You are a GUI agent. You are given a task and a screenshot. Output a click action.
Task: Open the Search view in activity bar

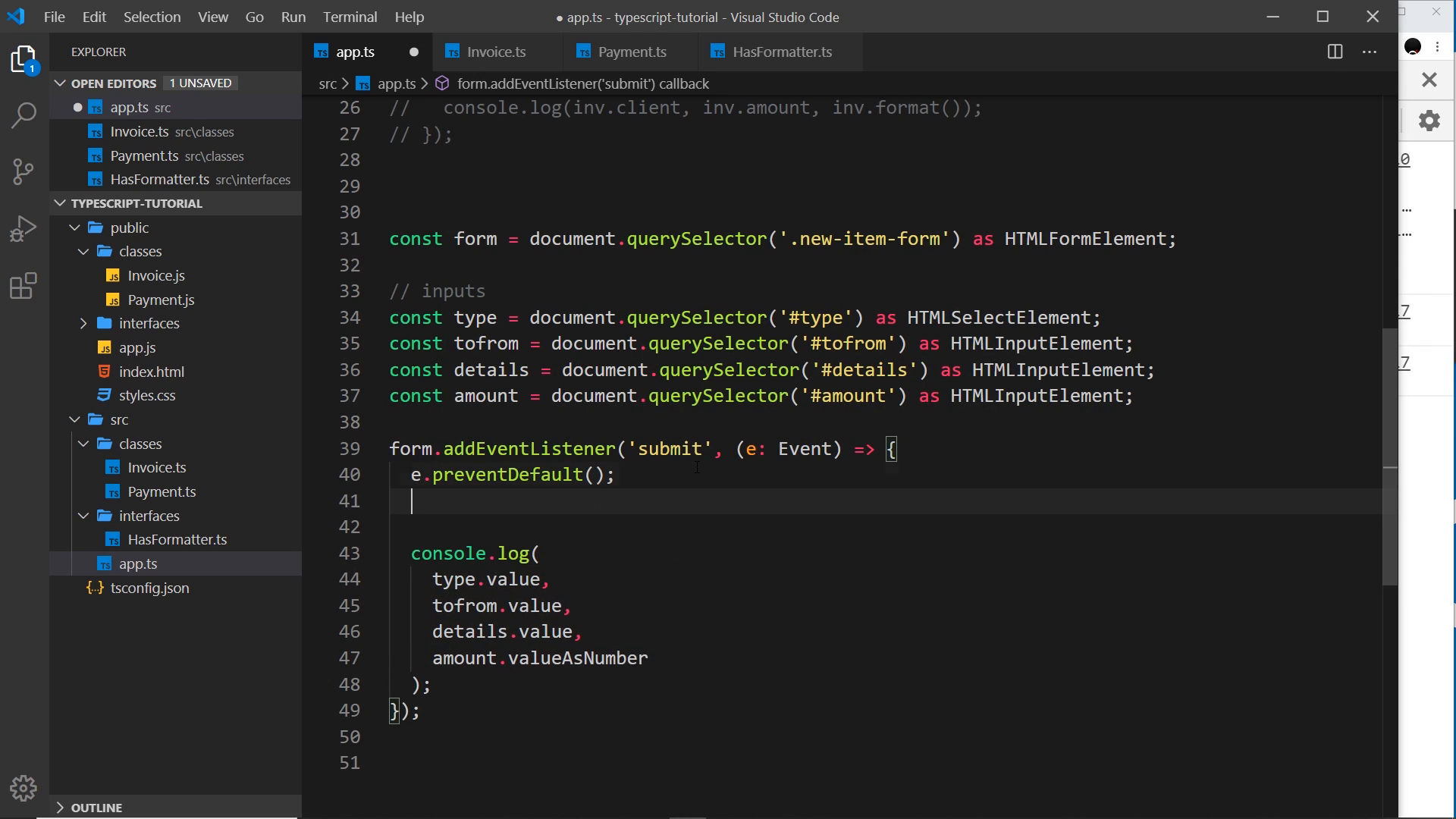[x=24, y=115]
